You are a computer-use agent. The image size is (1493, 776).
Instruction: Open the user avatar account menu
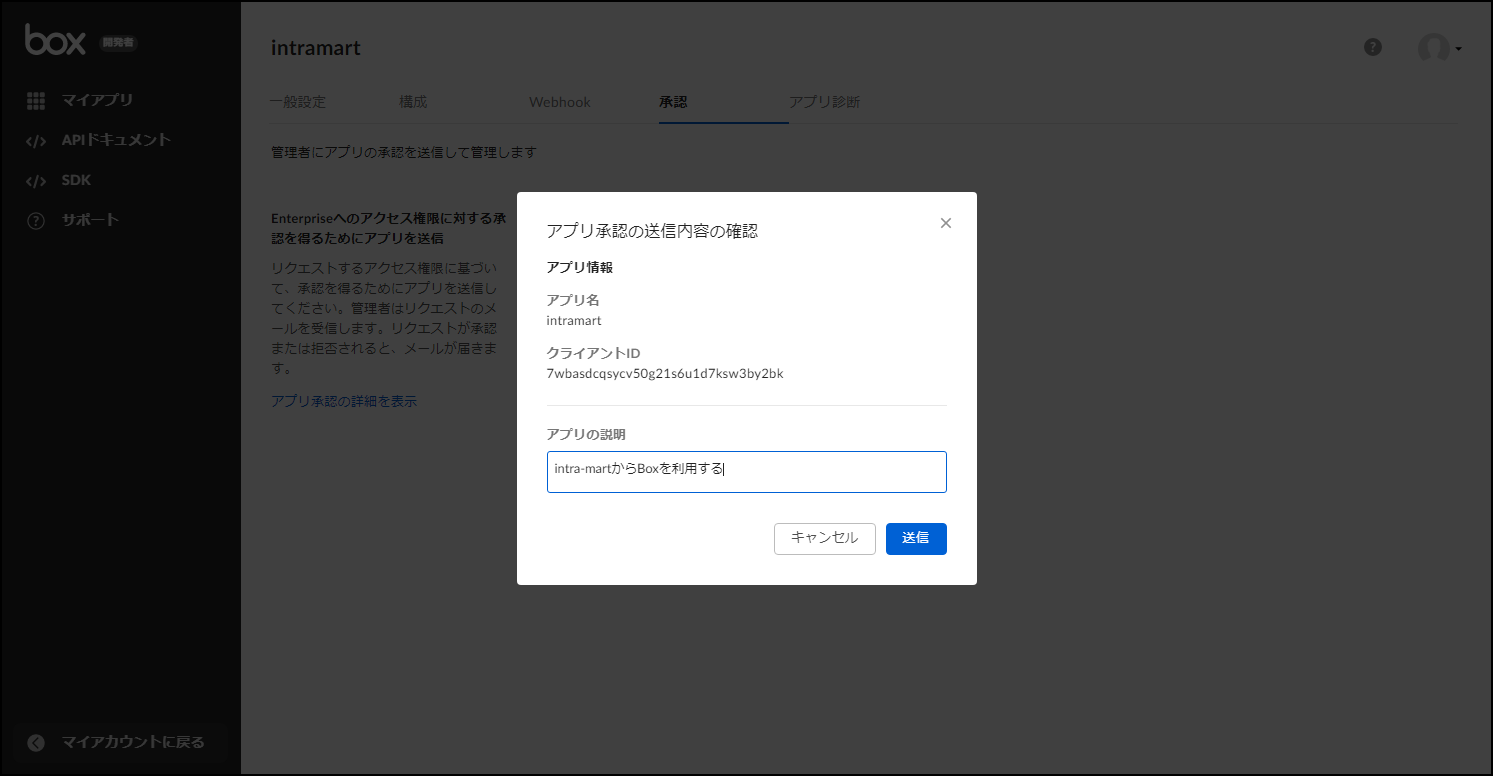[x=1439, y=48]
